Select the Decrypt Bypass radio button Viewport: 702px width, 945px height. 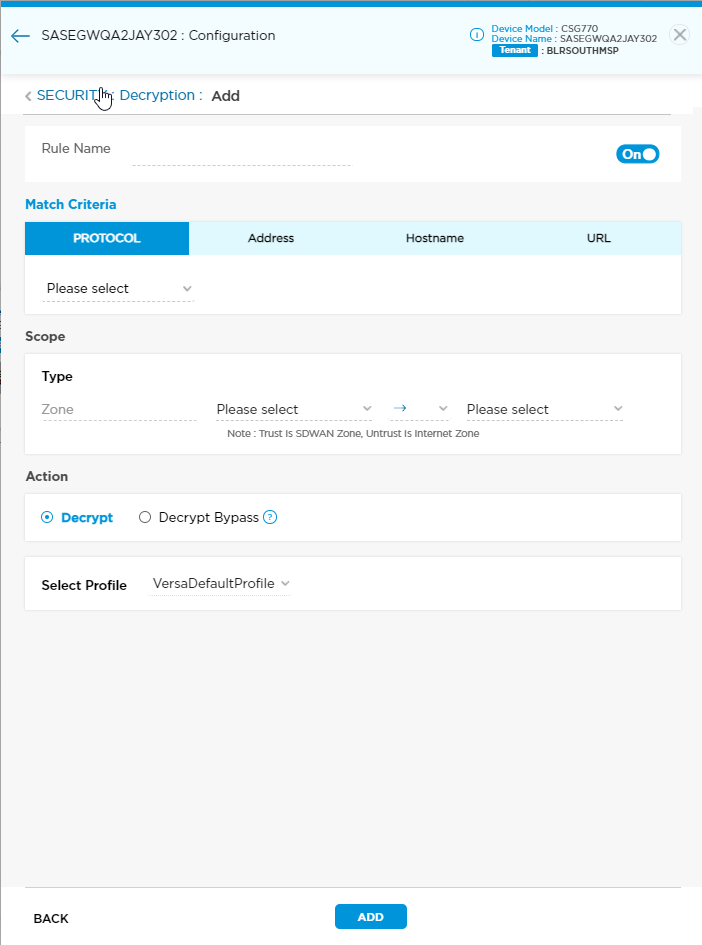[145, 518]
